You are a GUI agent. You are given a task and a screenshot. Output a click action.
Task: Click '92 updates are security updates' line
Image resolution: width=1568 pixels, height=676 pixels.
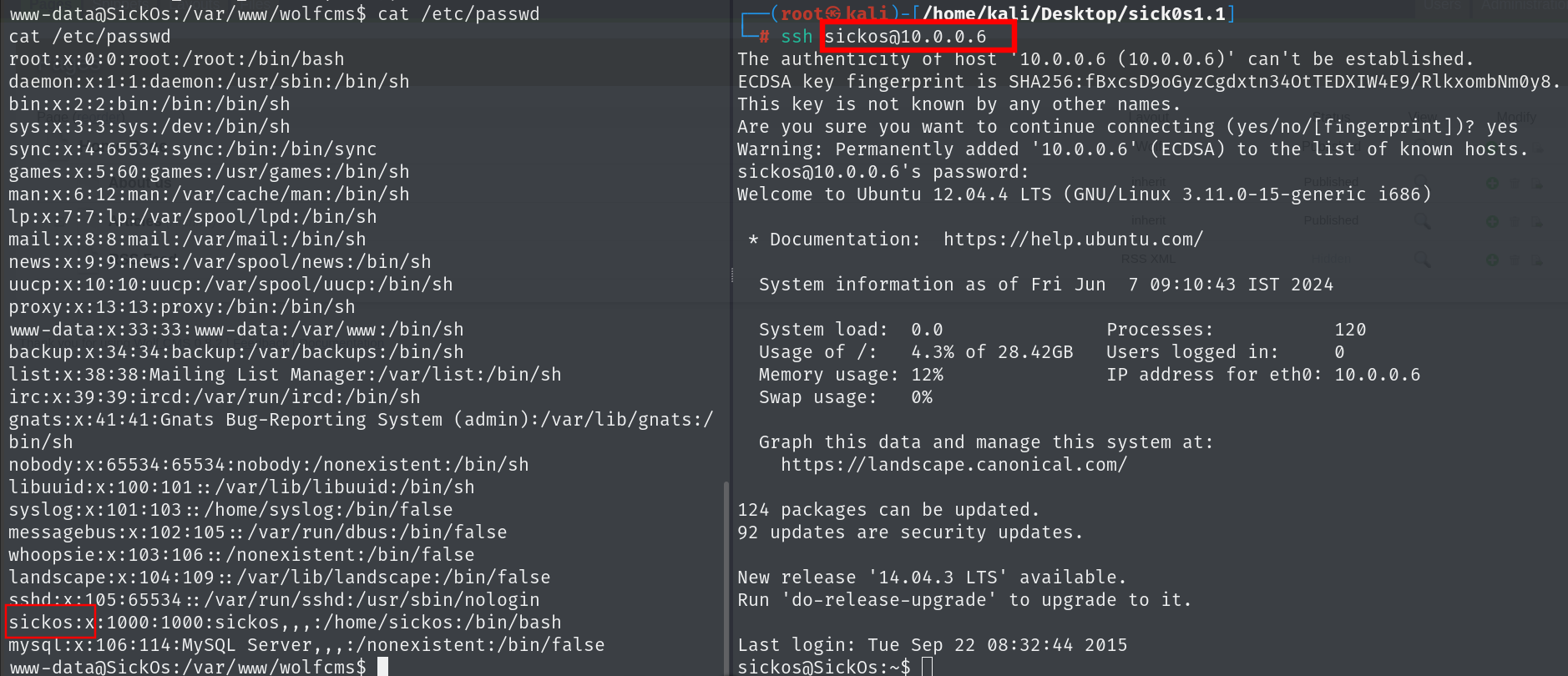[910, 532]
